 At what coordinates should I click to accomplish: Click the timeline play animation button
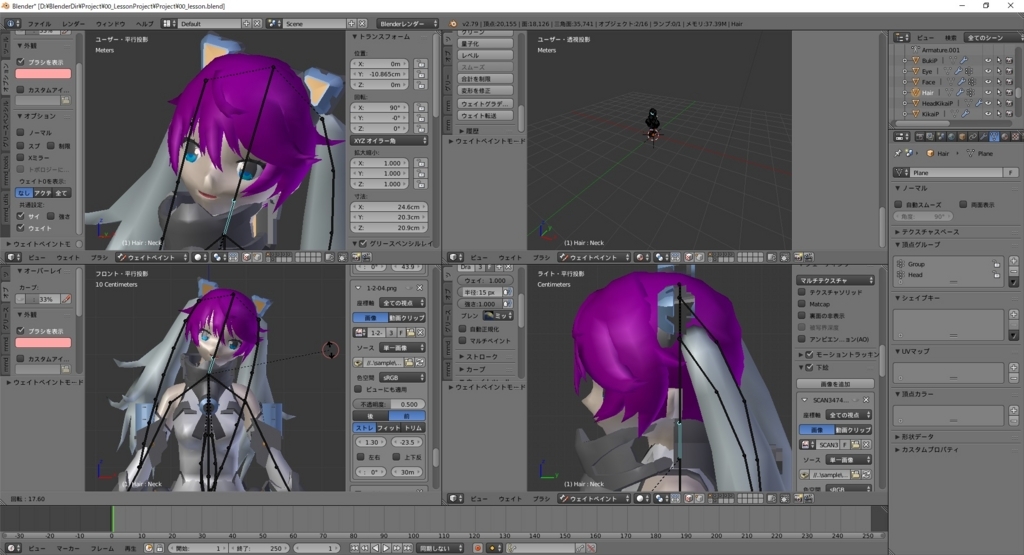(386, 548)
